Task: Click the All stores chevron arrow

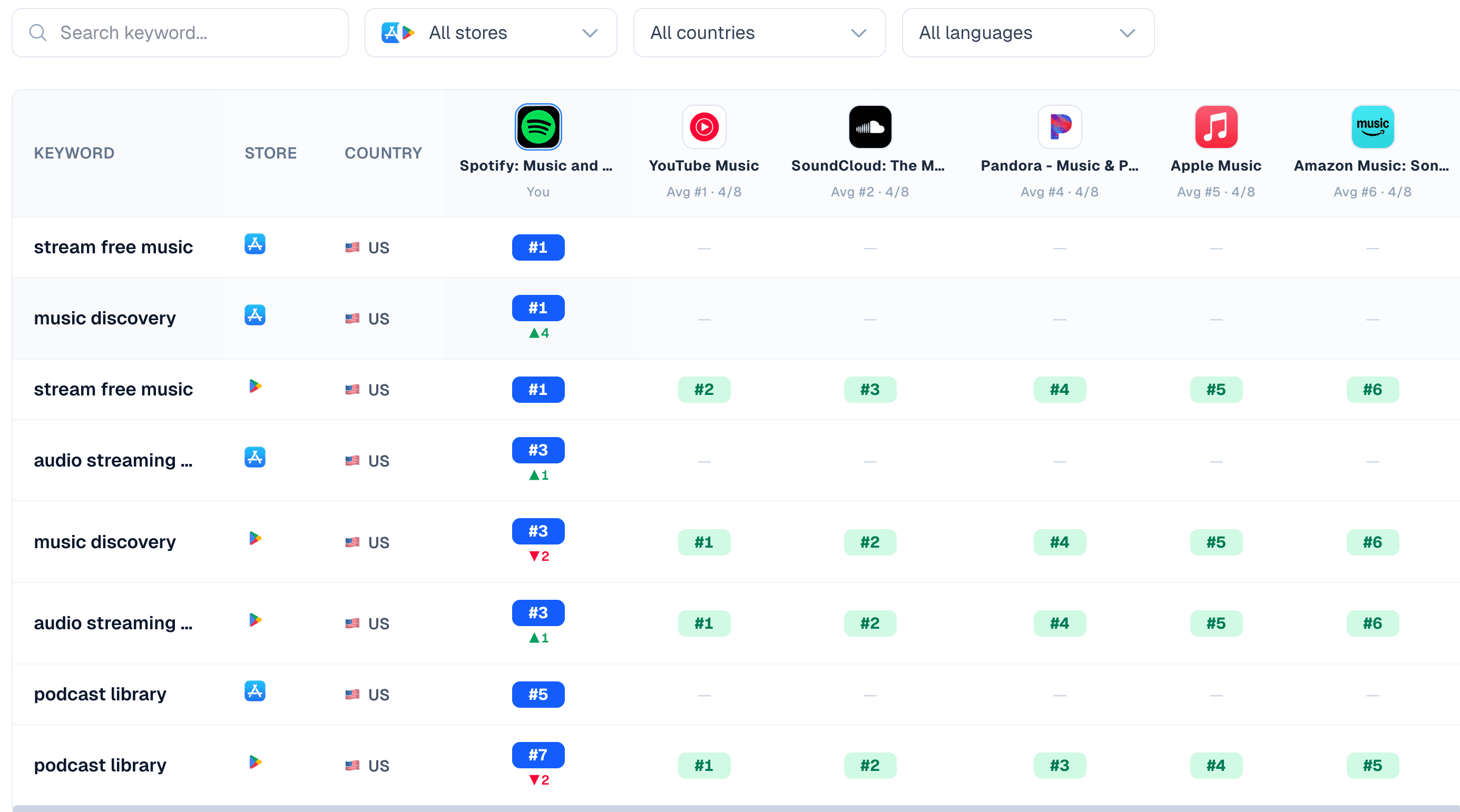Action: click(590, 33)
